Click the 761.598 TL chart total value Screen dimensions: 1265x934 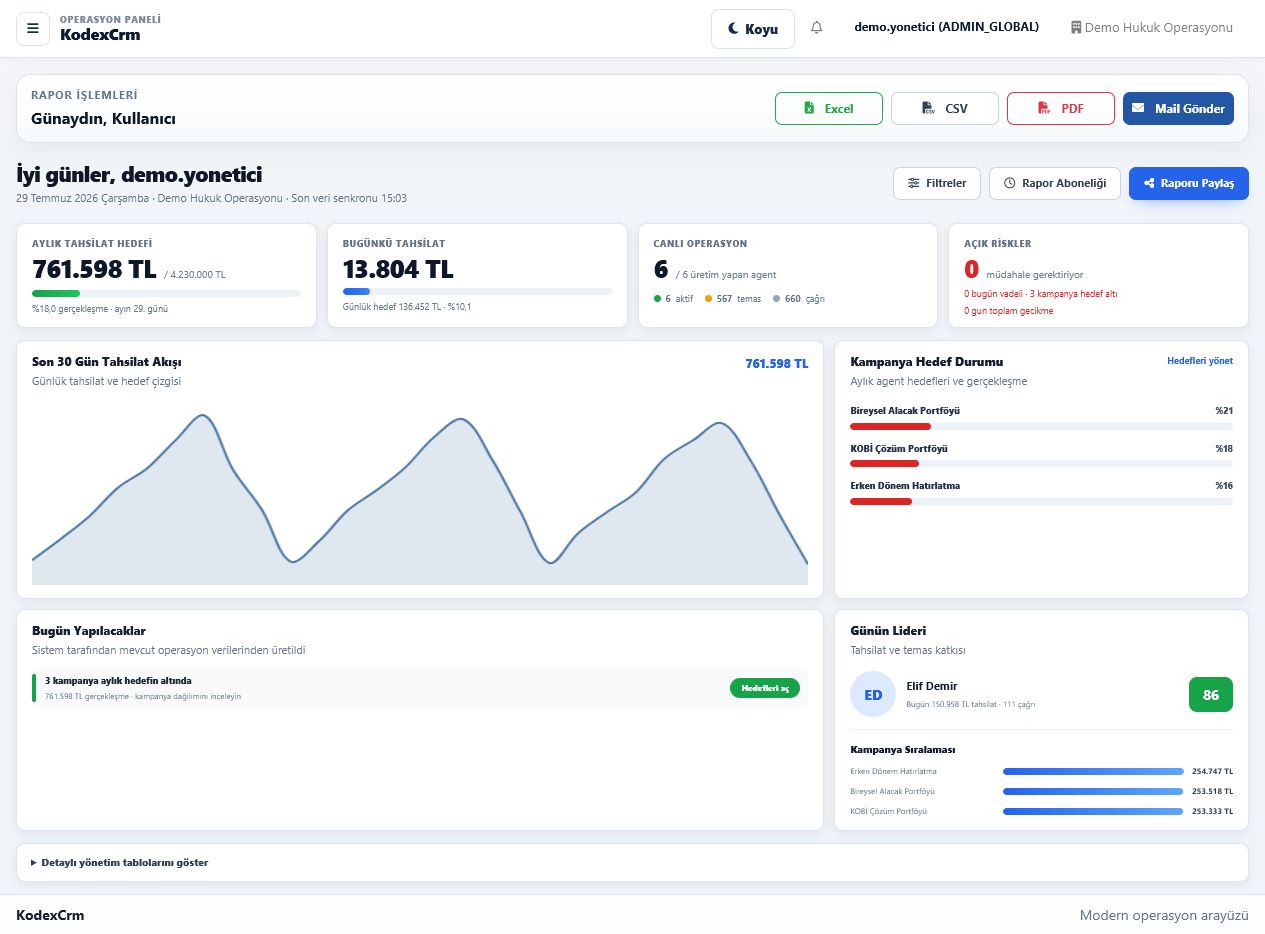click(x=777, y=364)
